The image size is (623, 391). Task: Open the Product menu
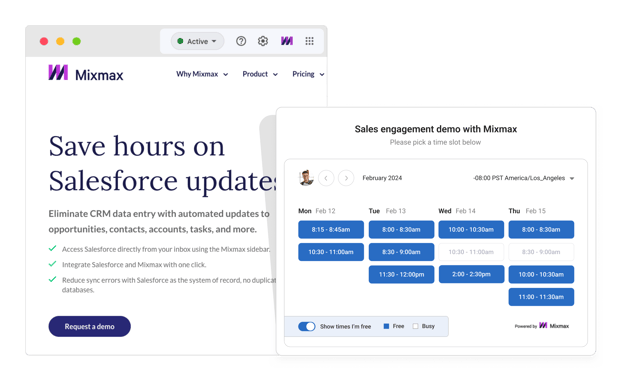(260, 74)
